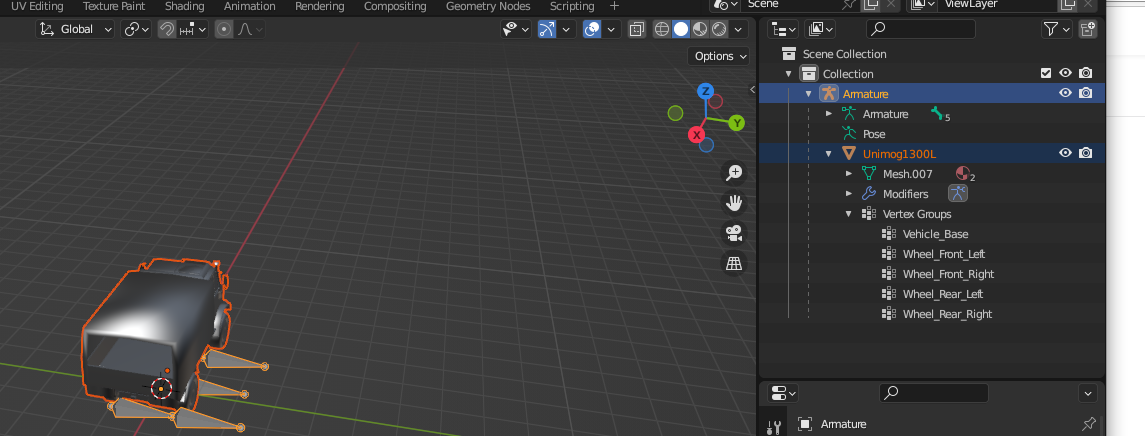Image resolution: width=1145 pixels, height=436 pixels.
Task: Switch to Animation workspace tab
Action: (x=250, y=6)
